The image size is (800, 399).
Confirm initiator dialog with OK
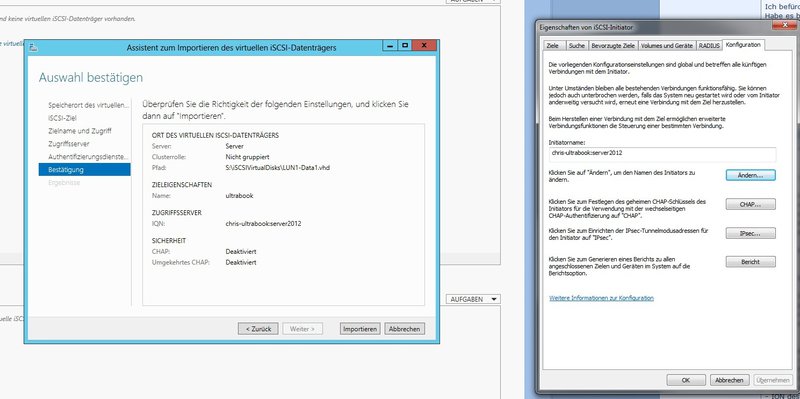(x=686, y=380)
